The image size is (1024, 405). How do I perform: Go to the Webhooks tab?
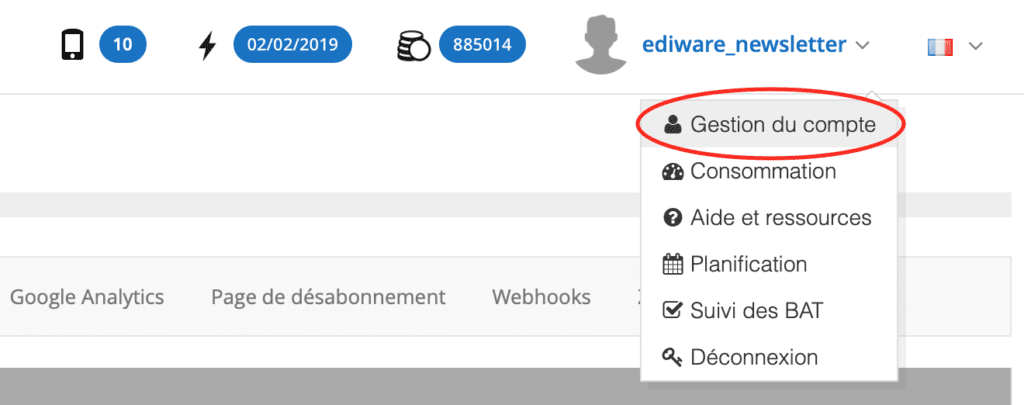point(541,297)
